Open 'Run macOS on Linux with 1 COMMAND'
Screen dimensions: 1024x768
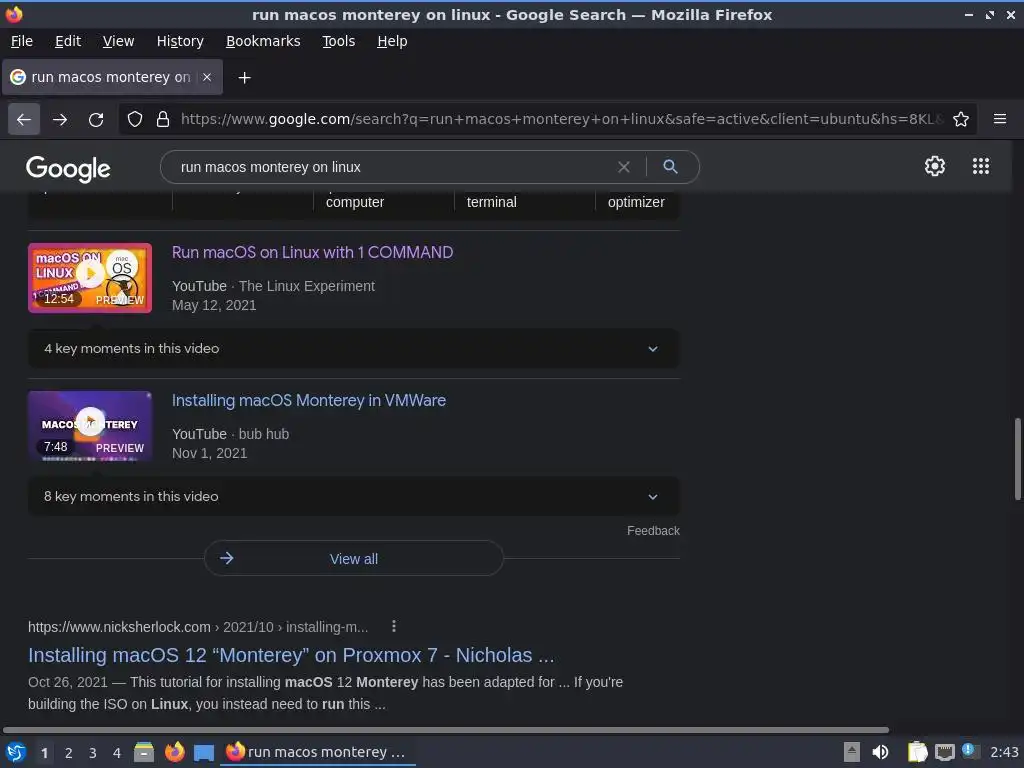coord(312,253)
